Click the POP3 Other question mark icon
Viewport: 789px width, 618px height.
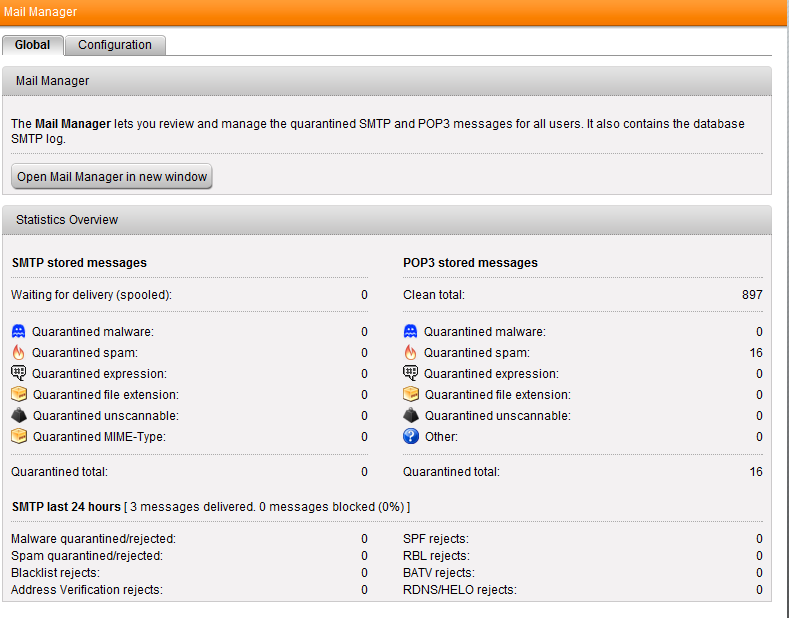point(411,436)
